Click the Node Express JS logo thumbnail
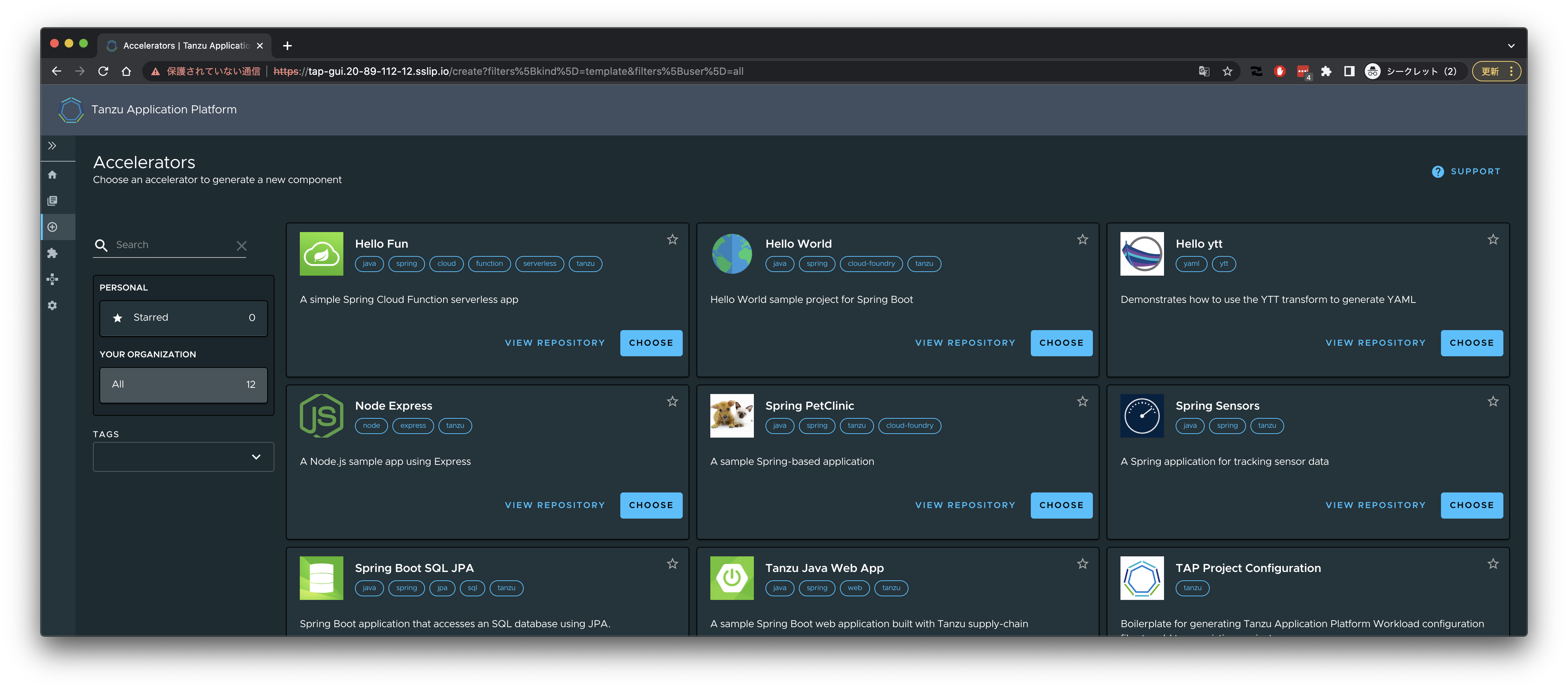1568x690 pixels. click(x=321, y=415)
